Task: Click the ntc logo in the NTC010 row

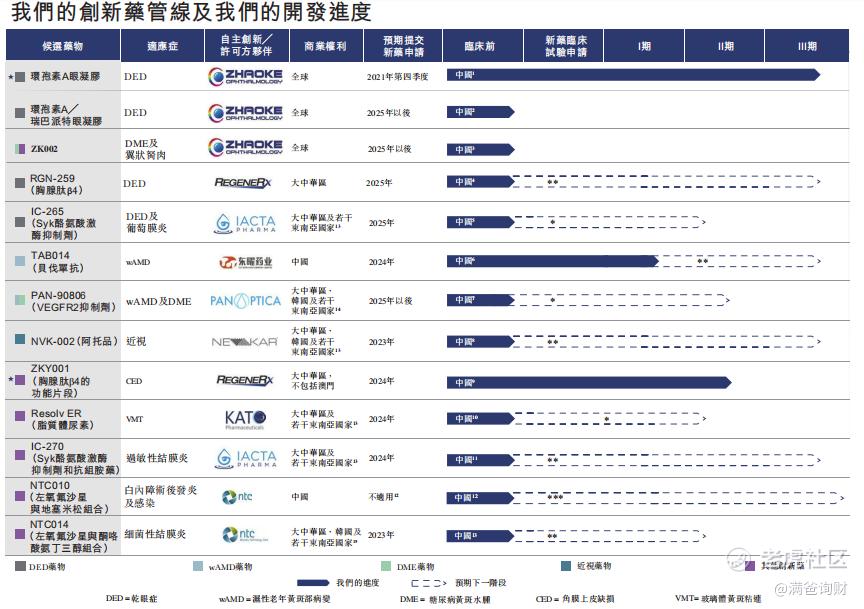Action: (x=237, y=497)
